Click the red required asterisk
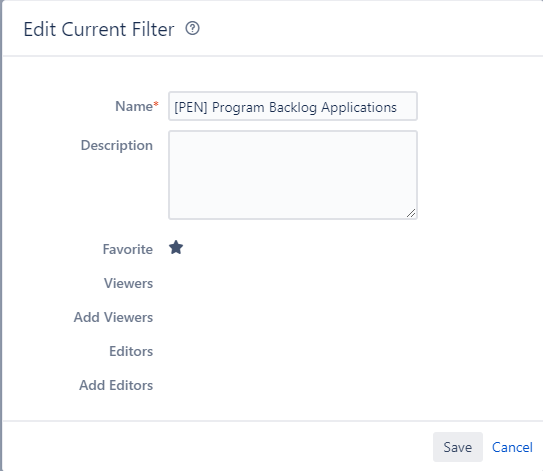 156,104
